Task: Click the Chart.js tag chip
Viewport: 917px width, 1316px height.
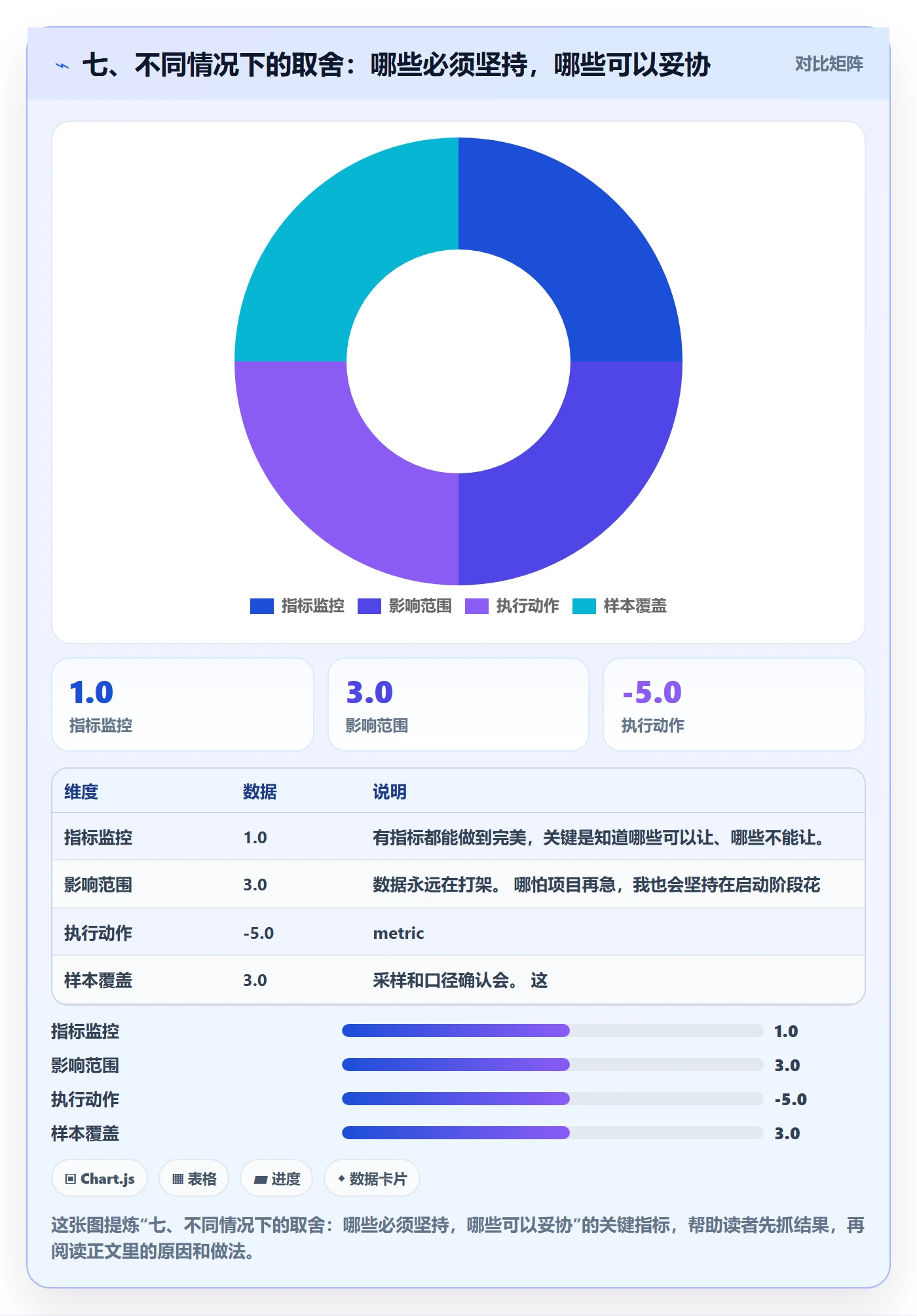Action: (x=100, y=1179)
